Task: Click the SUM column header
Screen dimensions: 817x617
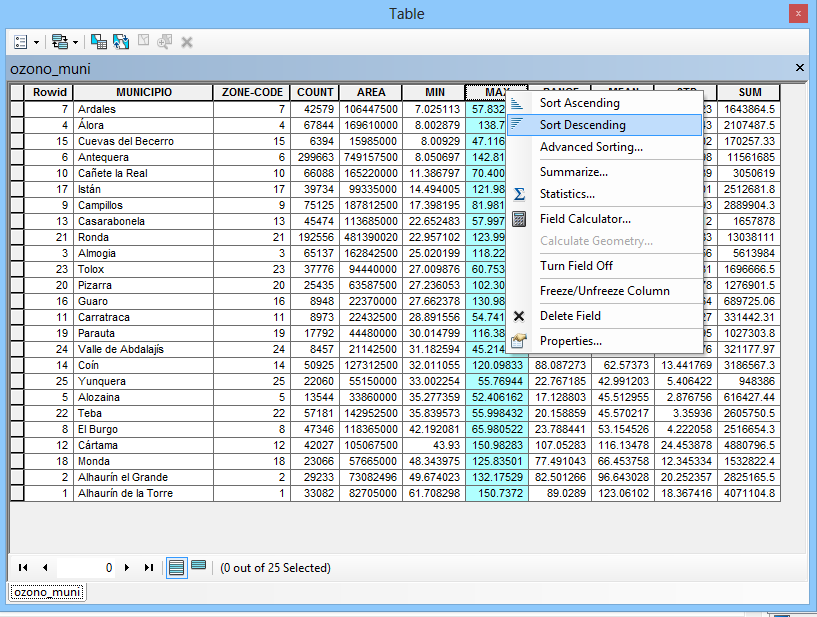Action: 749,92
